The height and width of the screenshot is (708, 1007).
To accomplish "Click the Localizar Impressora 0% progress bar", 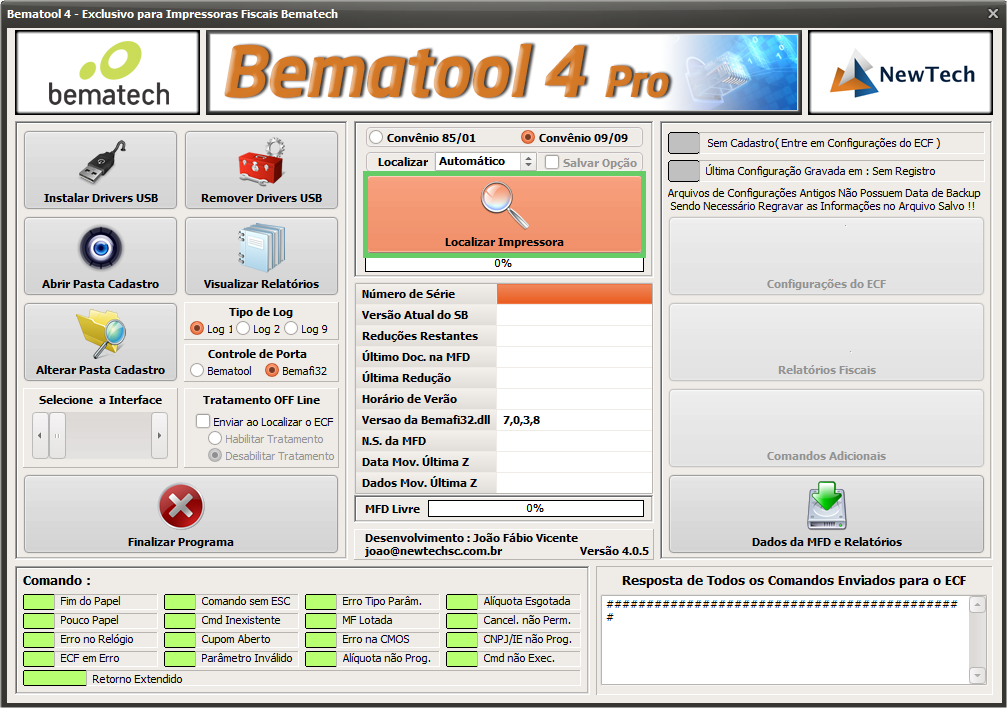I will (504, 263).
